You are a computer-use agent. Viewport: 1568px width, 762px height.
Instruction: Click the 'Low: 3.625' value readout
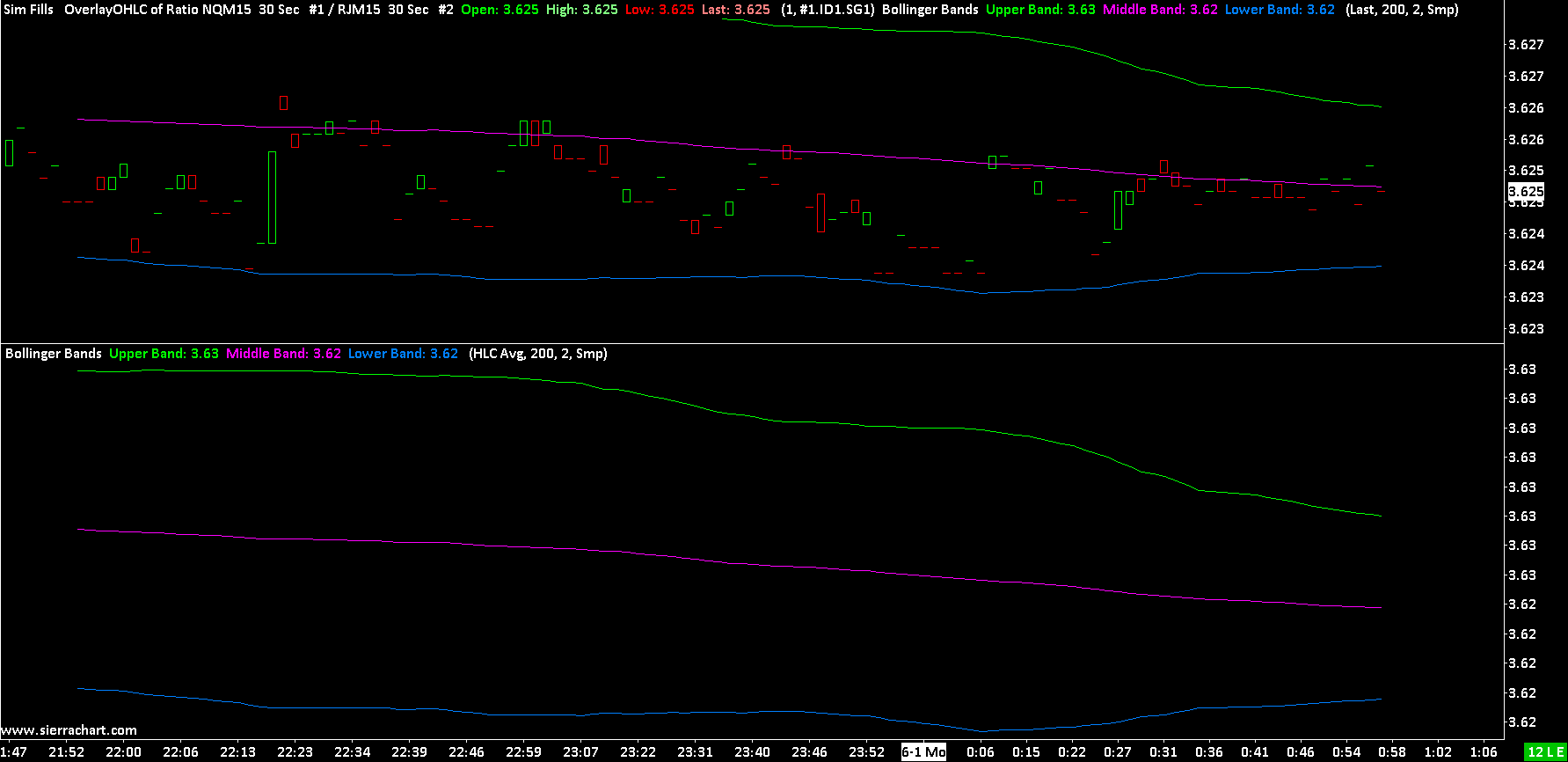(x=660, y=10)
